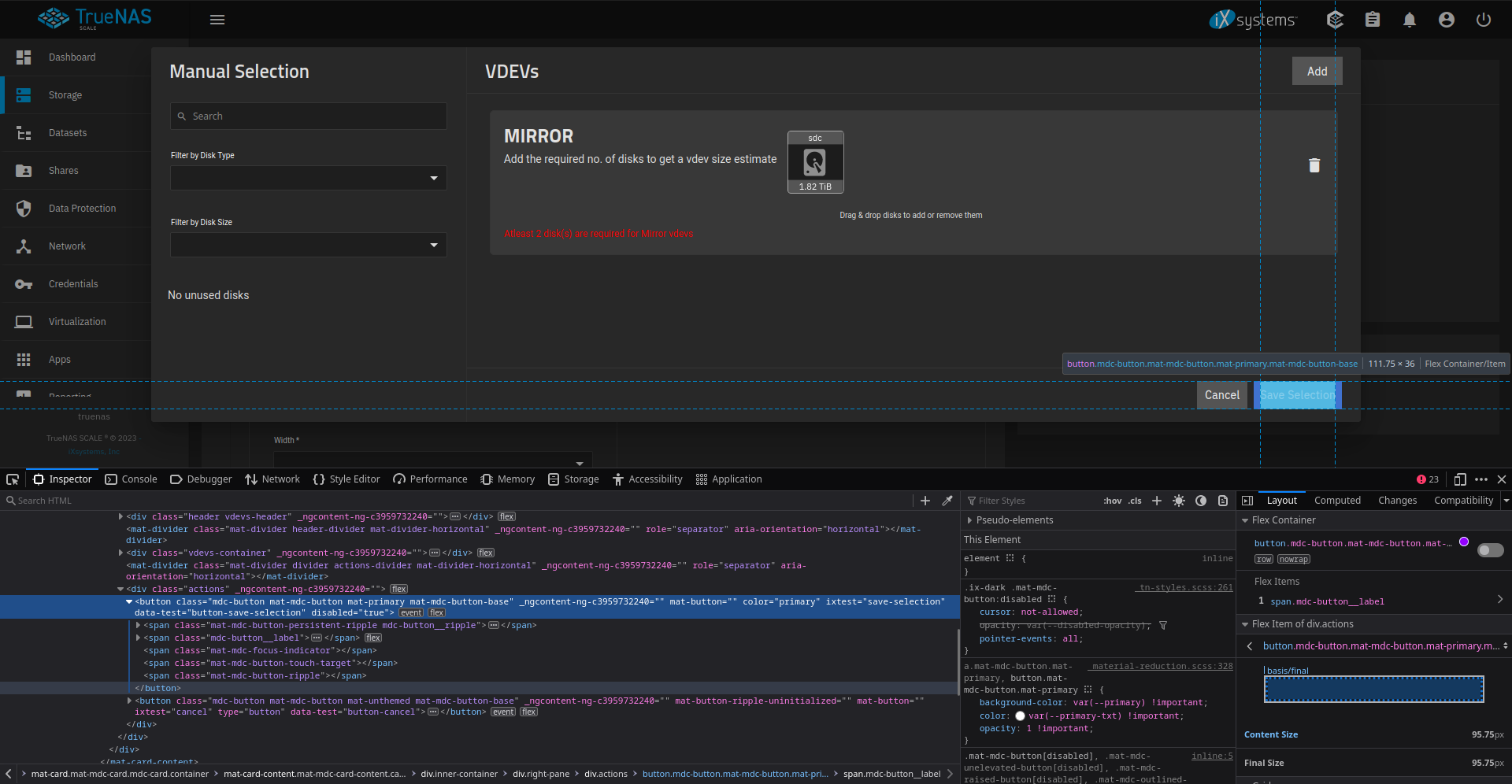Click the Search HTML field
1512x784 pixels.
(x=457, y=501)
